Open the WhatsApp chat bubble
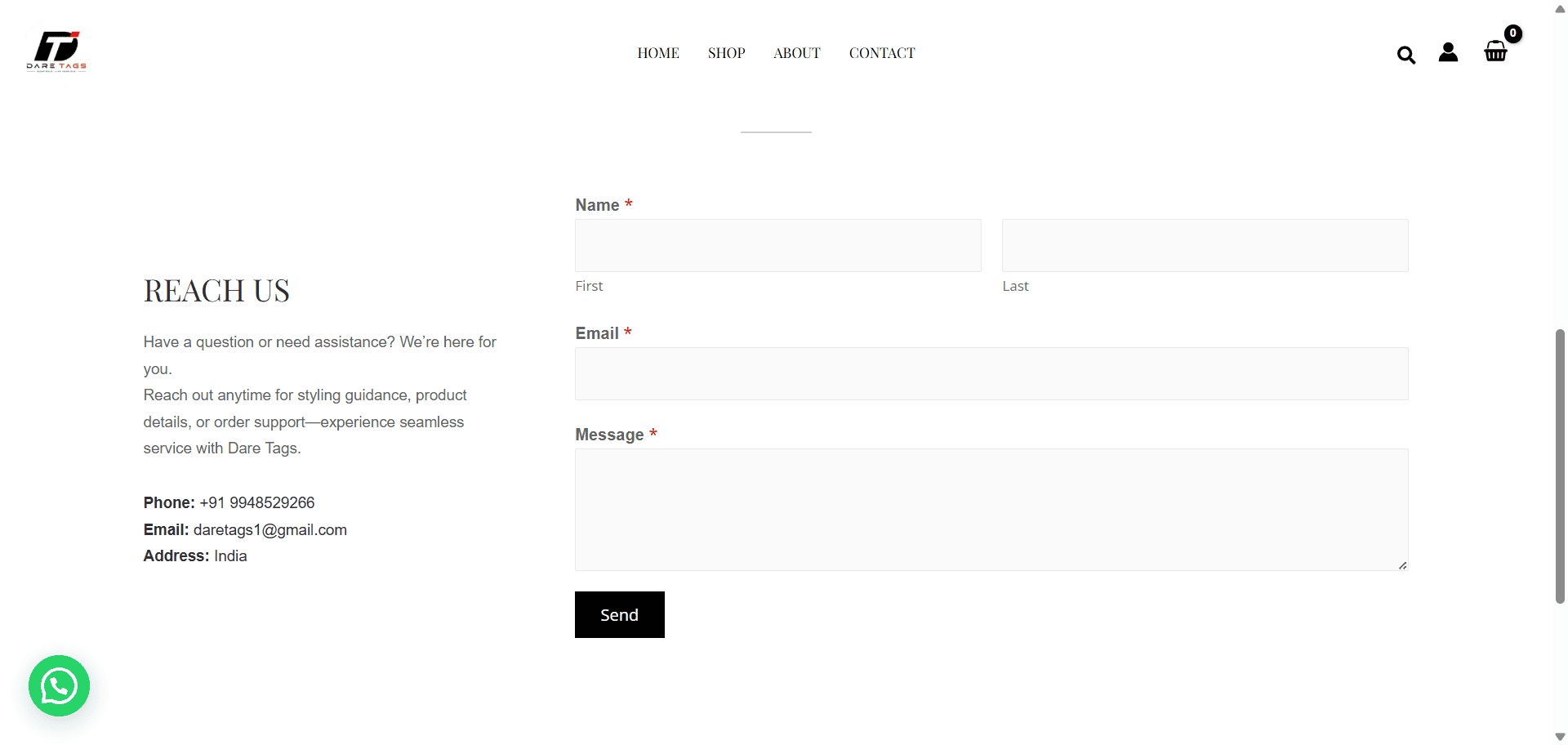This screenshot has height=745, width=1568. click(59, 685)
